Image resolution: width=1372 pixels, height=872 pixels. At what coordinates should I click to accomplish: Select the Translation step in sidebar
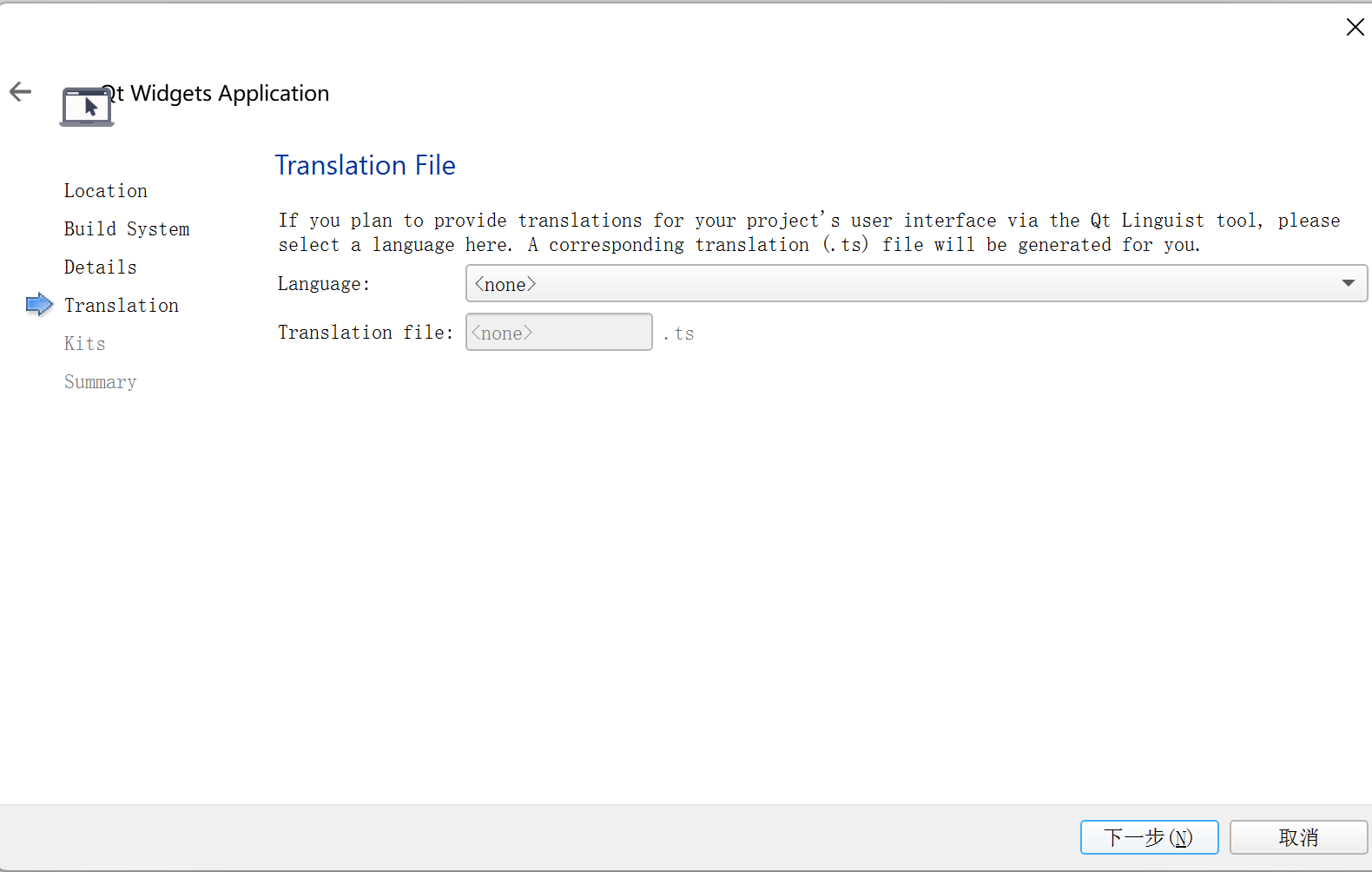coord(122,305)
